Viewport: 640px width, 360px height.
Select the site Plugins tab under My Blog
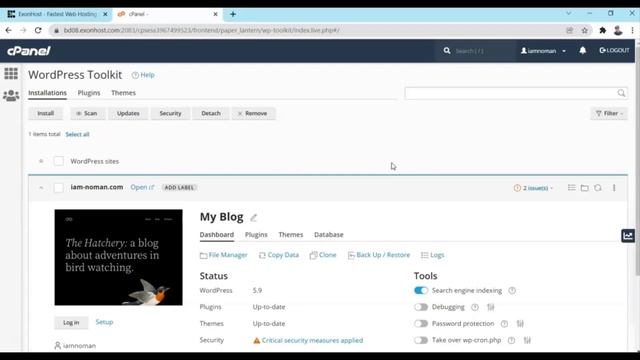click(x=256, y=235)
